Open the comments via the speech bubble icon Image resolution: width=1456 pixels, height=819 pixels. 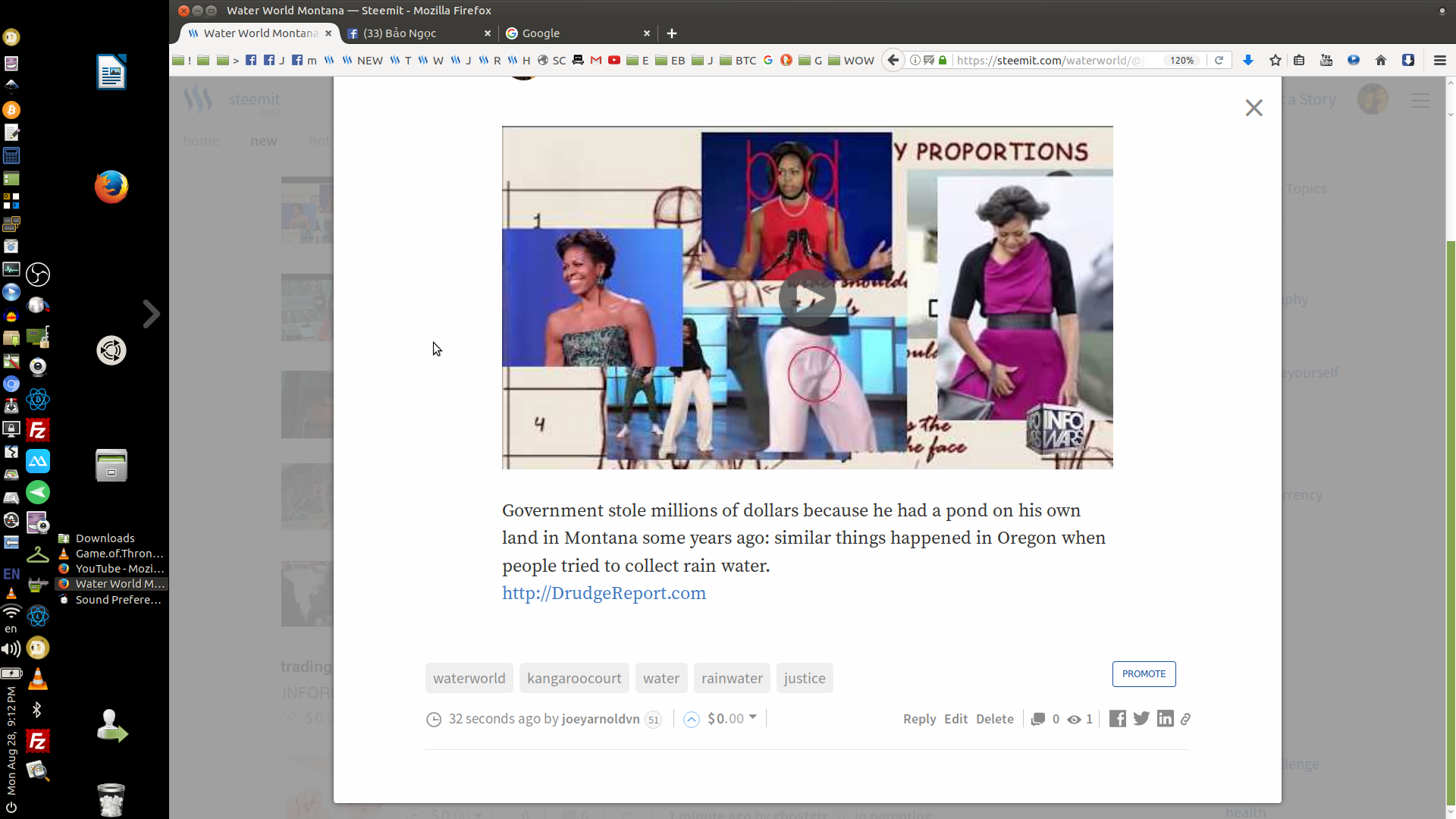(x=1037, y=719)
